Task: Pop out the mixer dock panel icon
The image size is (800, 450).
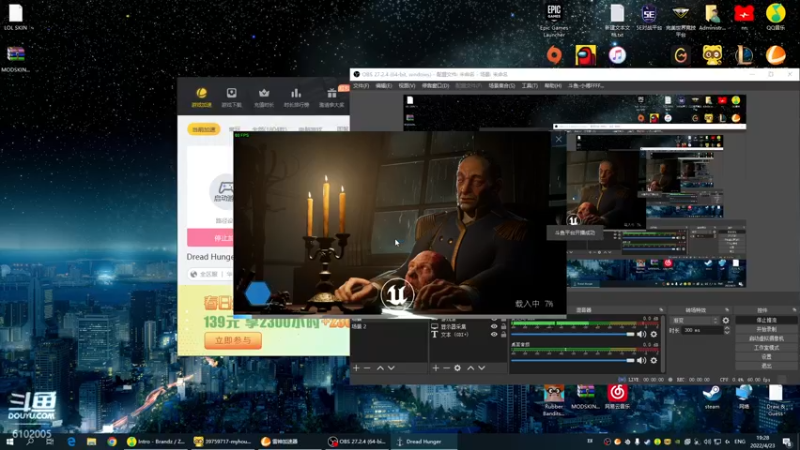Action: [x=661, y=310]
